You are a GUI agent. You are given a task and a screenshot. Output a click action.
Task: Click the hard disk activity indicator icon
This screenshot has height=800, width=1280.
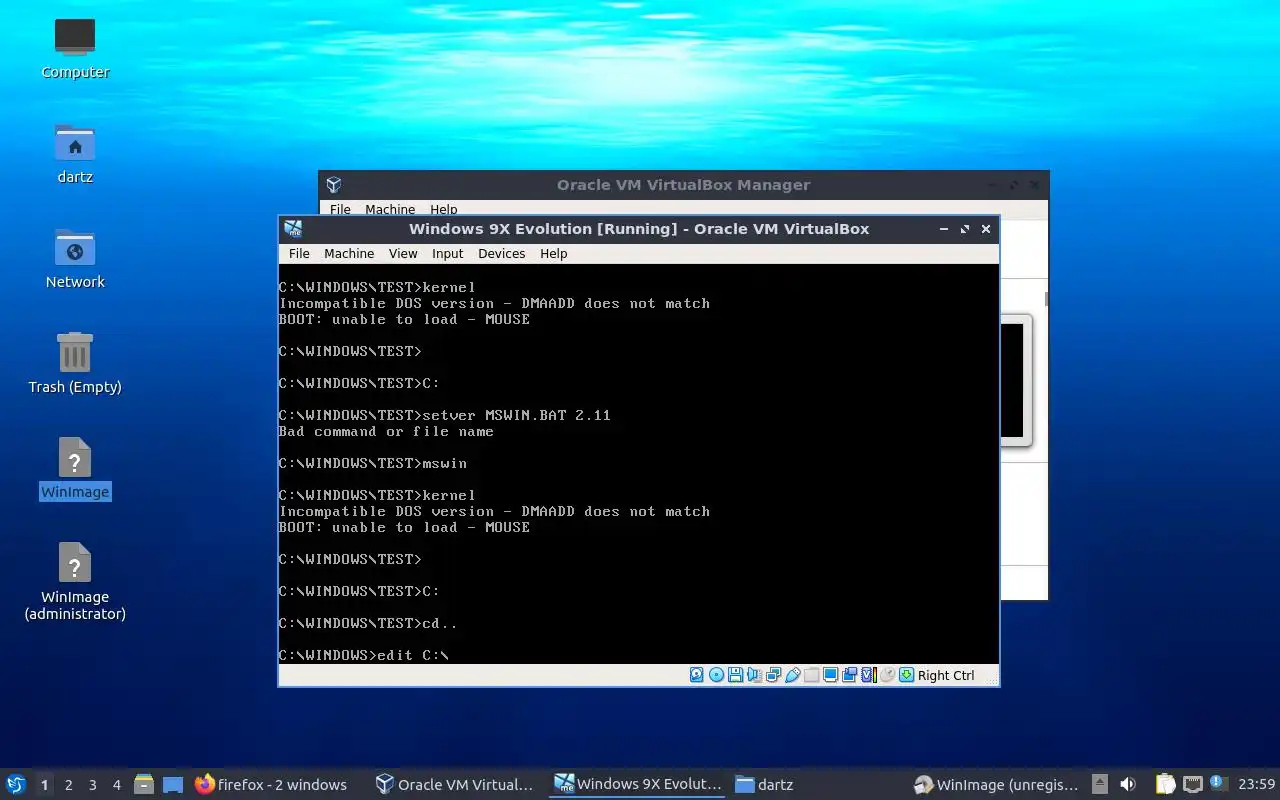pos(697,675)
